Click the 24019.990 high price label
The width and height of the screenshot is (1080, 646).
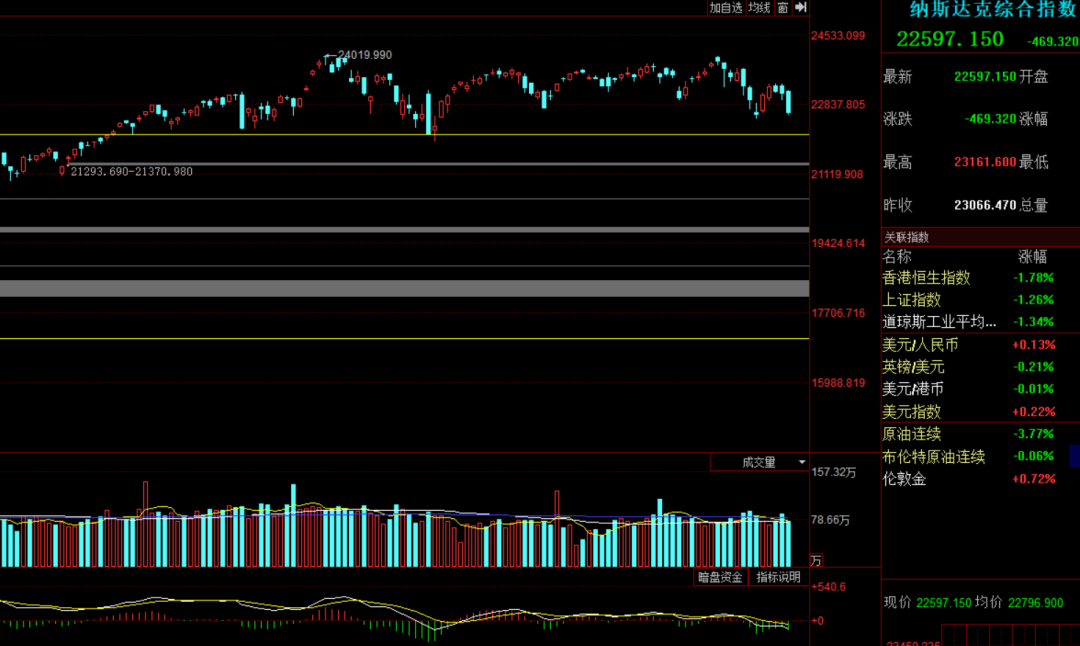click(x=364, y=54)
